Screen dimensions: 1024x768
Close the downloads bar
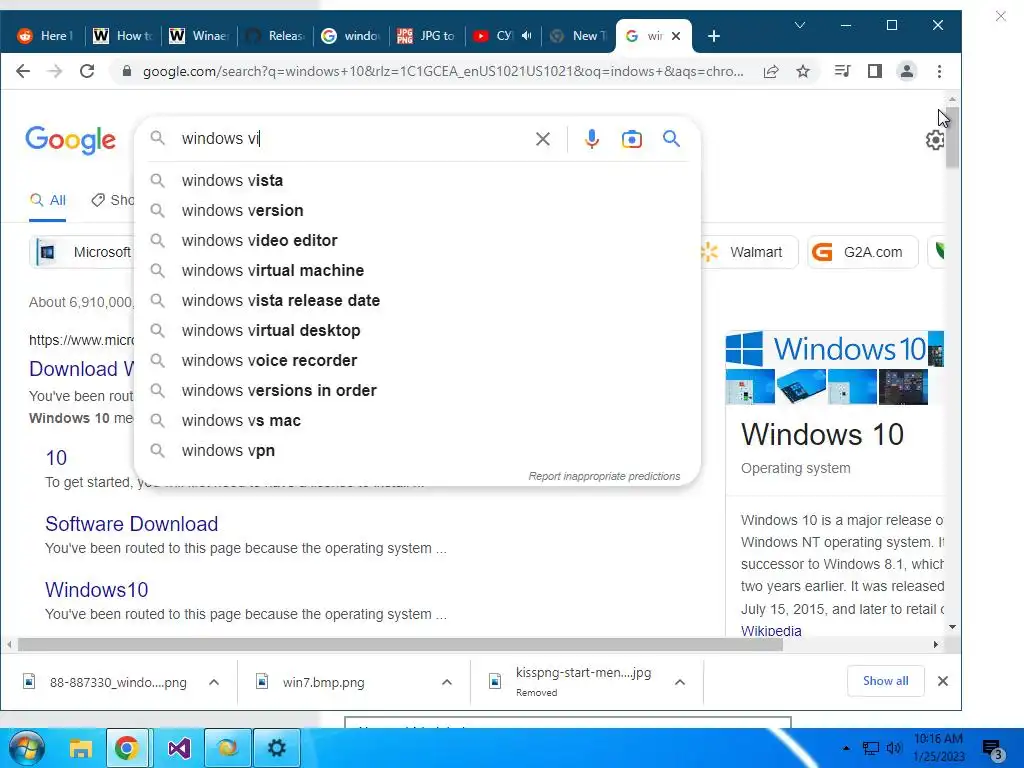click(942, 681)
